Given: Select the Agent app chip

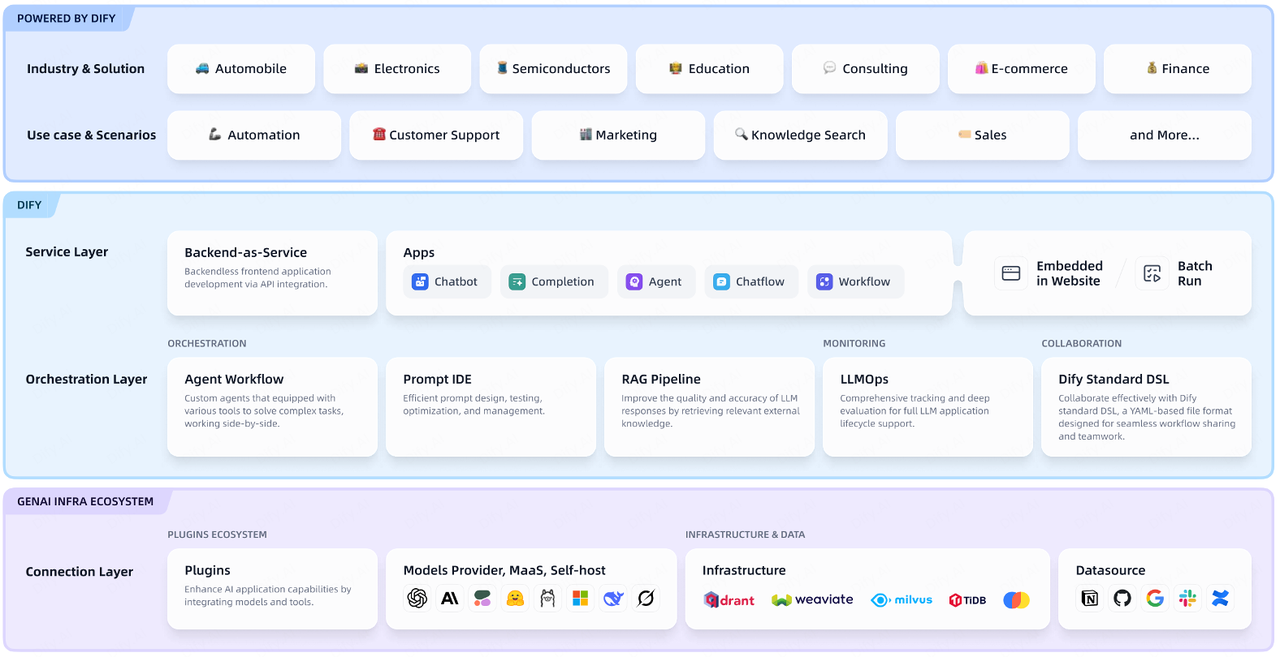Looking at the screenshot, I should tap(655, 282).
